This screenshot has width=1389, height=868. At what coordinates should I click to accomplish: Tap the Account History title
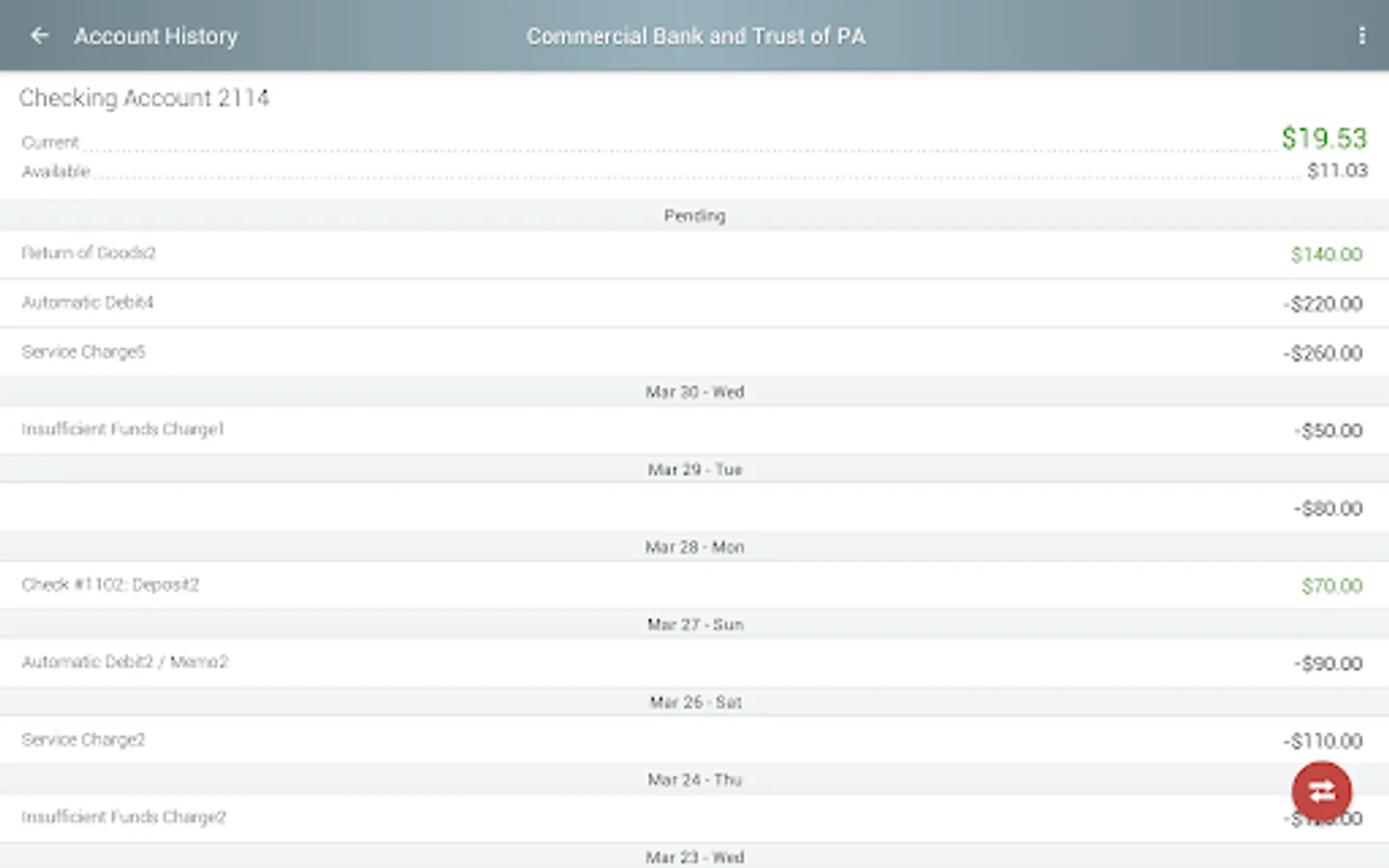156,36
